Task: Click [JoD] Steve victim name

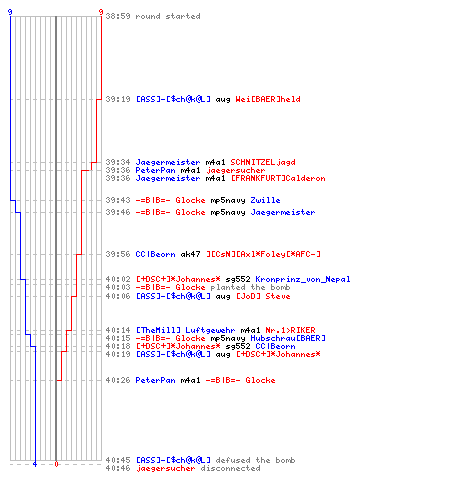Action: click(263, 296)
